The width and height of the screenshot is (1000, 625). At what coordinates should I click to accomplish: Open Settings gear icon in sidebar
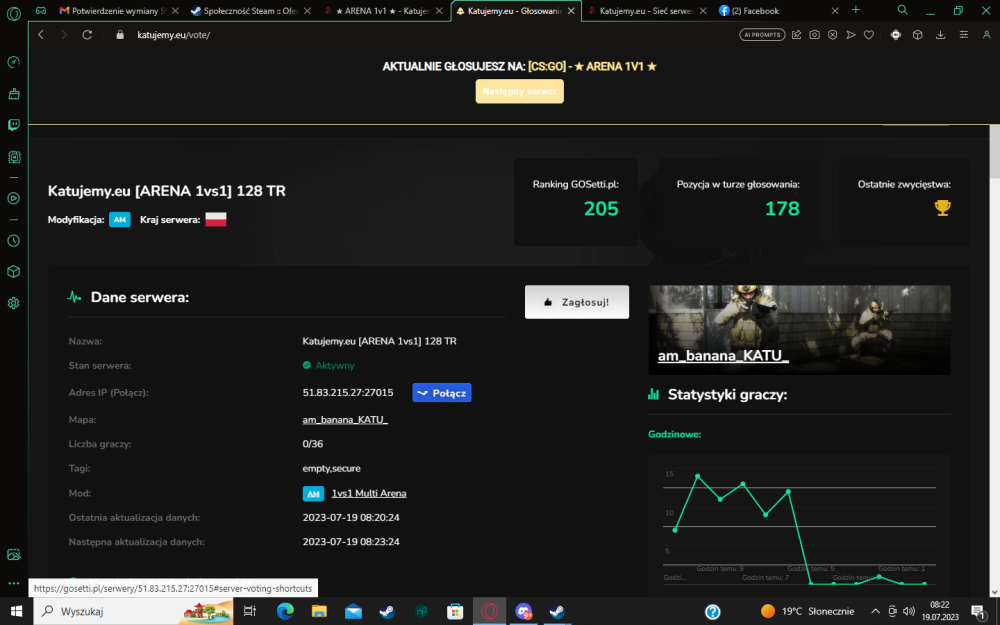(13, 303)
